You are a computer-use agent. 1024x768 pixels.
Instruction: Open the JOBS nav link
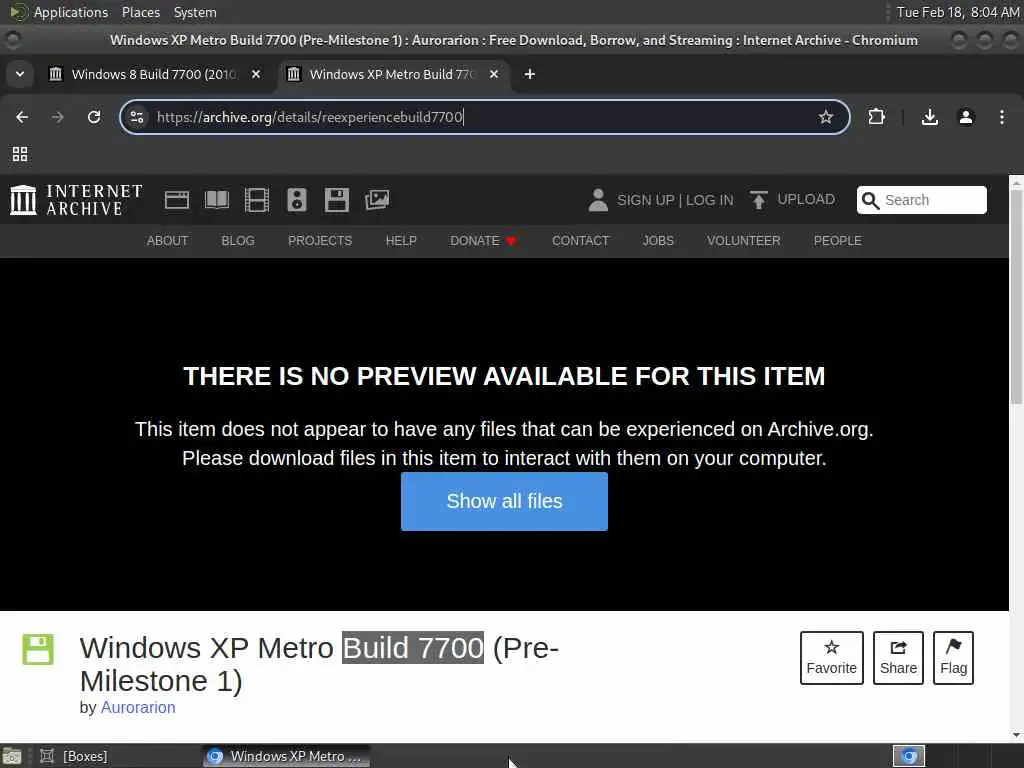(x=658, y=241)
